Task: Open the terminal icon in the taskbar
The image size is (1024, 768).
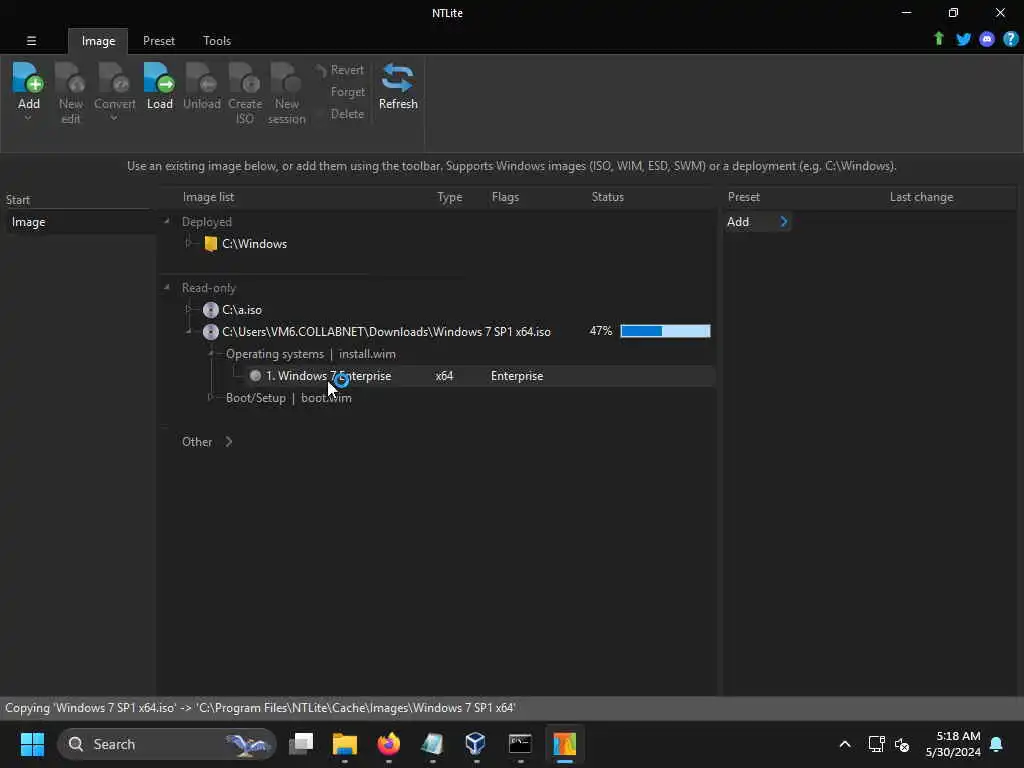Action: 520,744
